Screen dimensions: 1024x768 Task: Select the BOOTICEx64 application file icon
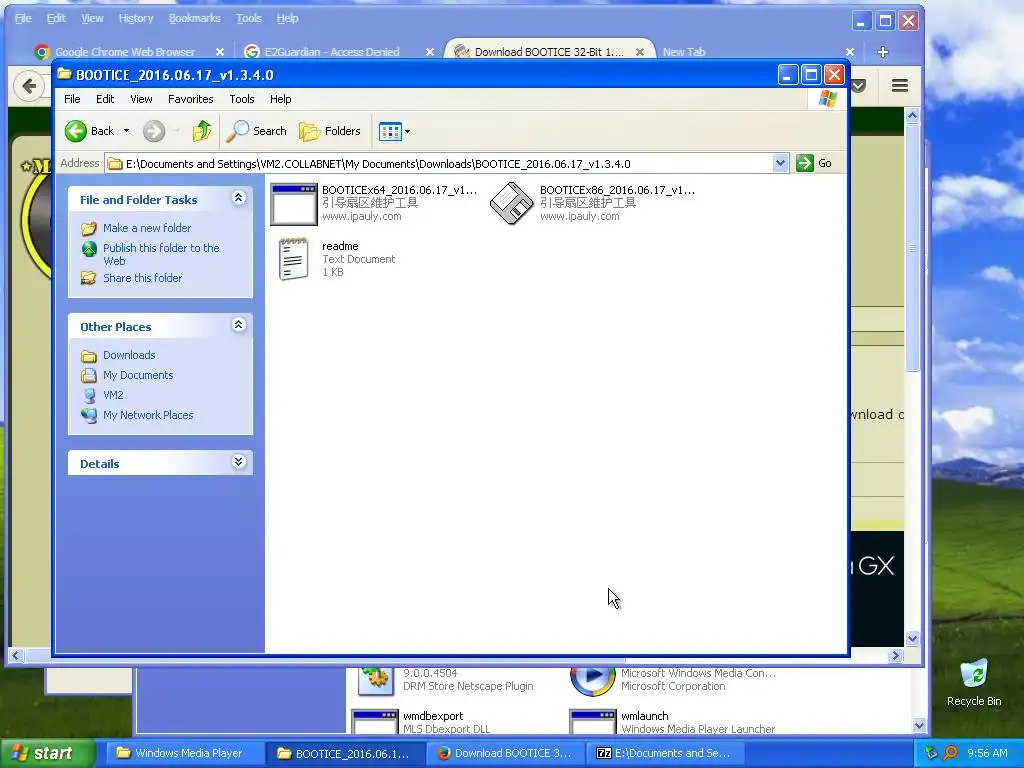294,204
